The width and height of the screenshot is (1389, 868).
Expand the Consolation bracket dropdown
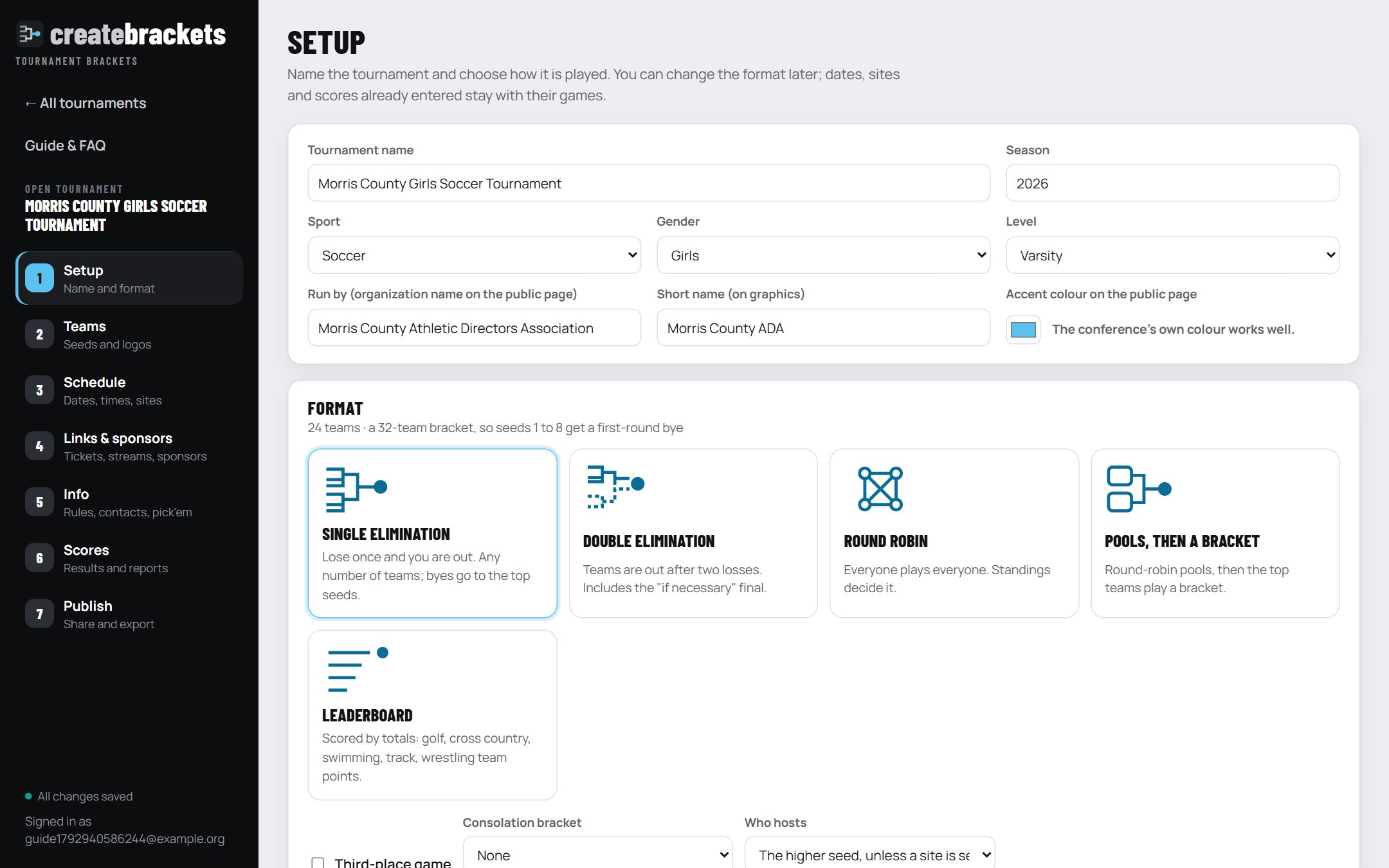(597, 854)
